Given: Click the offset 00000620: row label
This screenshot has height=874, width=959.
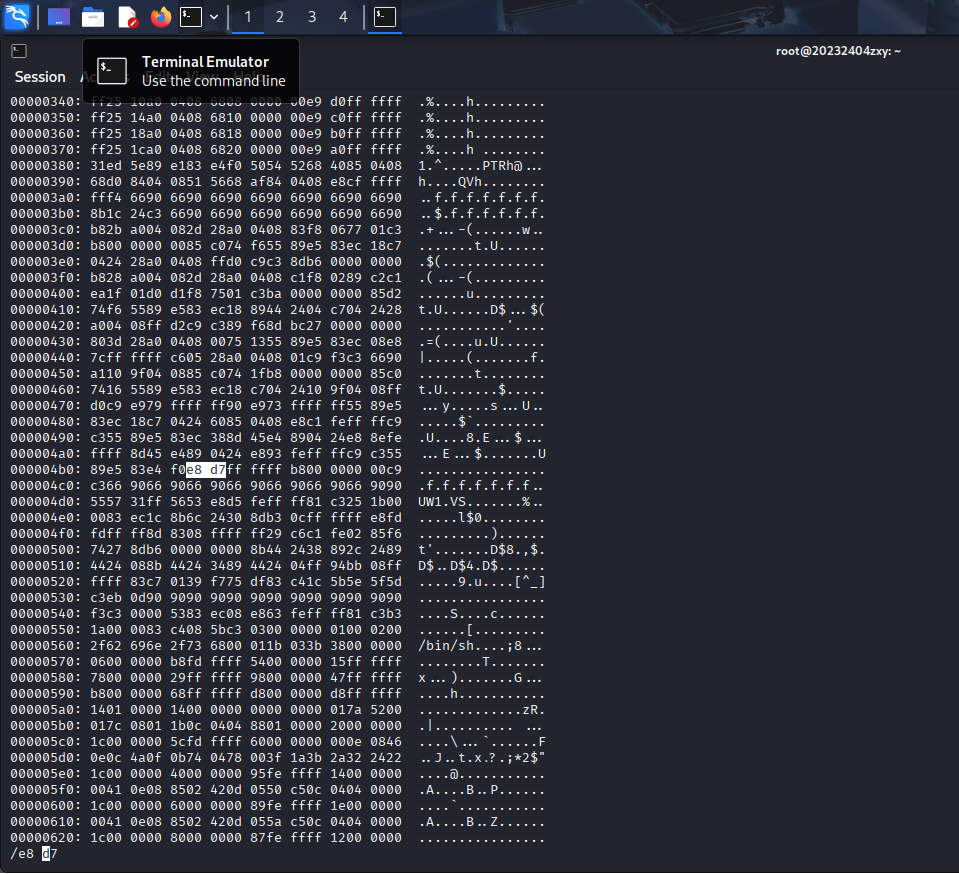Looking at the screenshot, I should coord(46,838).
